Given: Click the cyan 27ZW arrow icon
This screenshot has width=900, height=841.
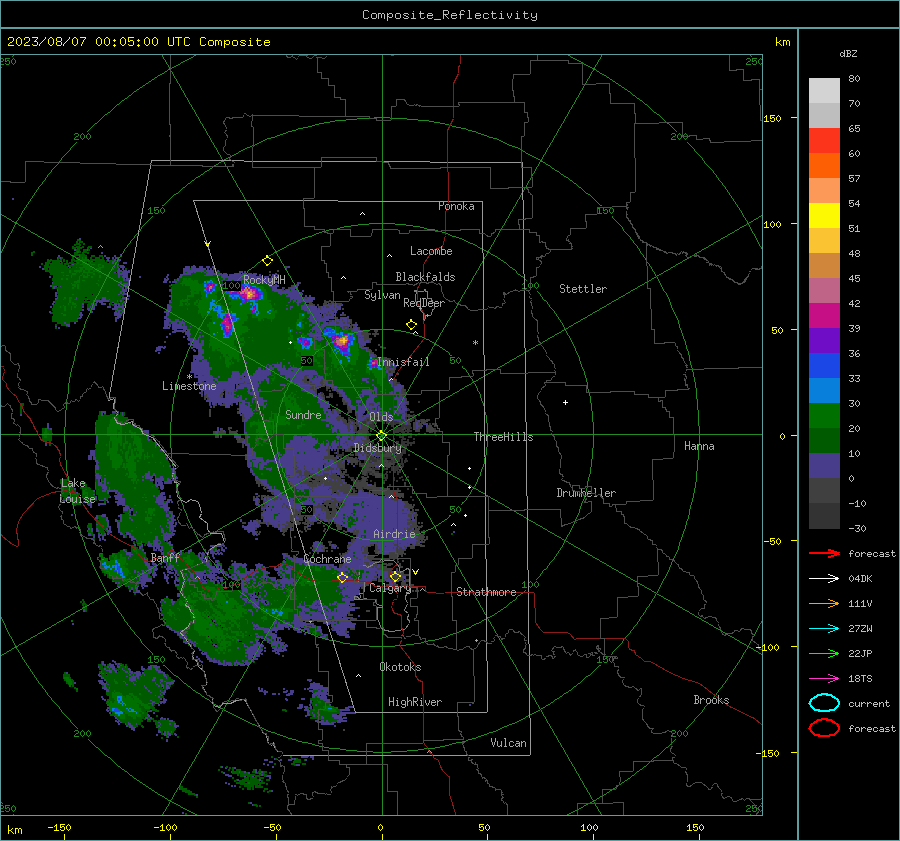Looking at the screenshot, I should (824, 629).
